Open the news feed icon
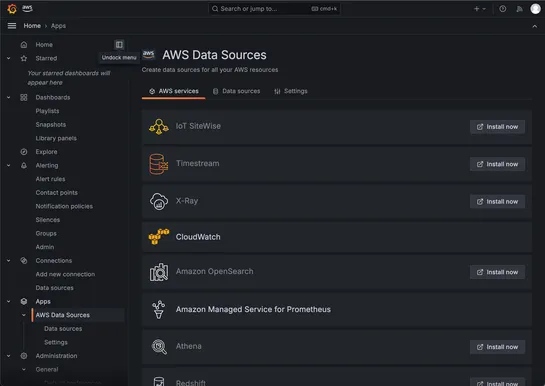 [519, 9]
